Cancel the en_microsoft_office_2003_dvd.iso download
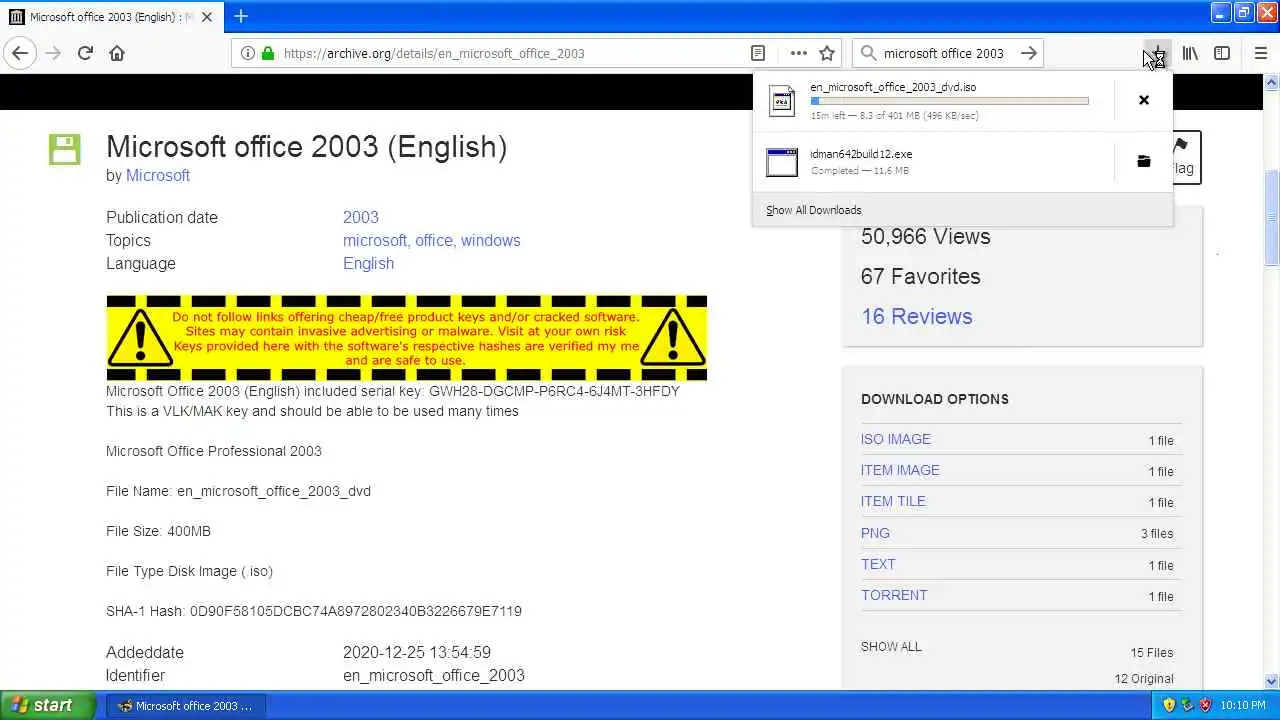 pos(1144,100)
